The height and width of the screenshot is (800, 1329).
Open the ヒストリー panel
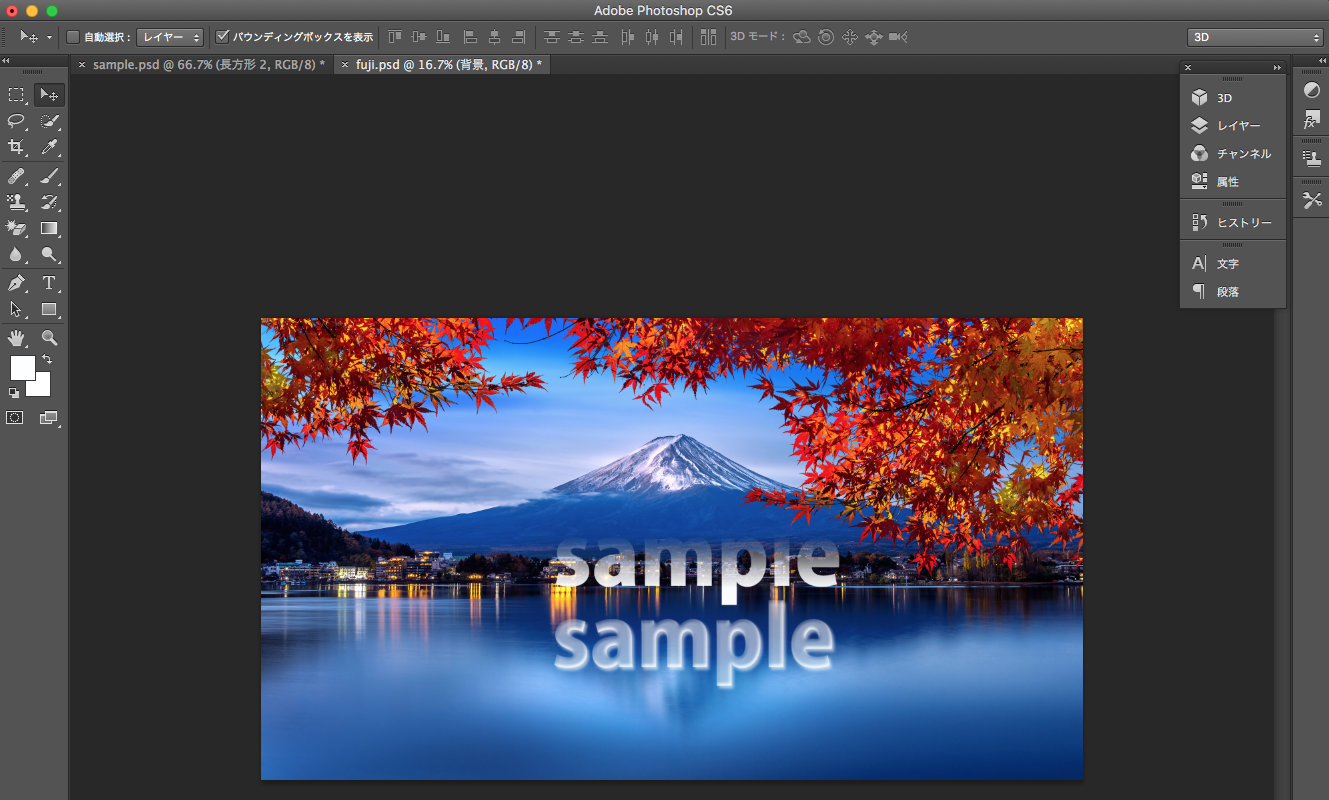point(1232,223)
